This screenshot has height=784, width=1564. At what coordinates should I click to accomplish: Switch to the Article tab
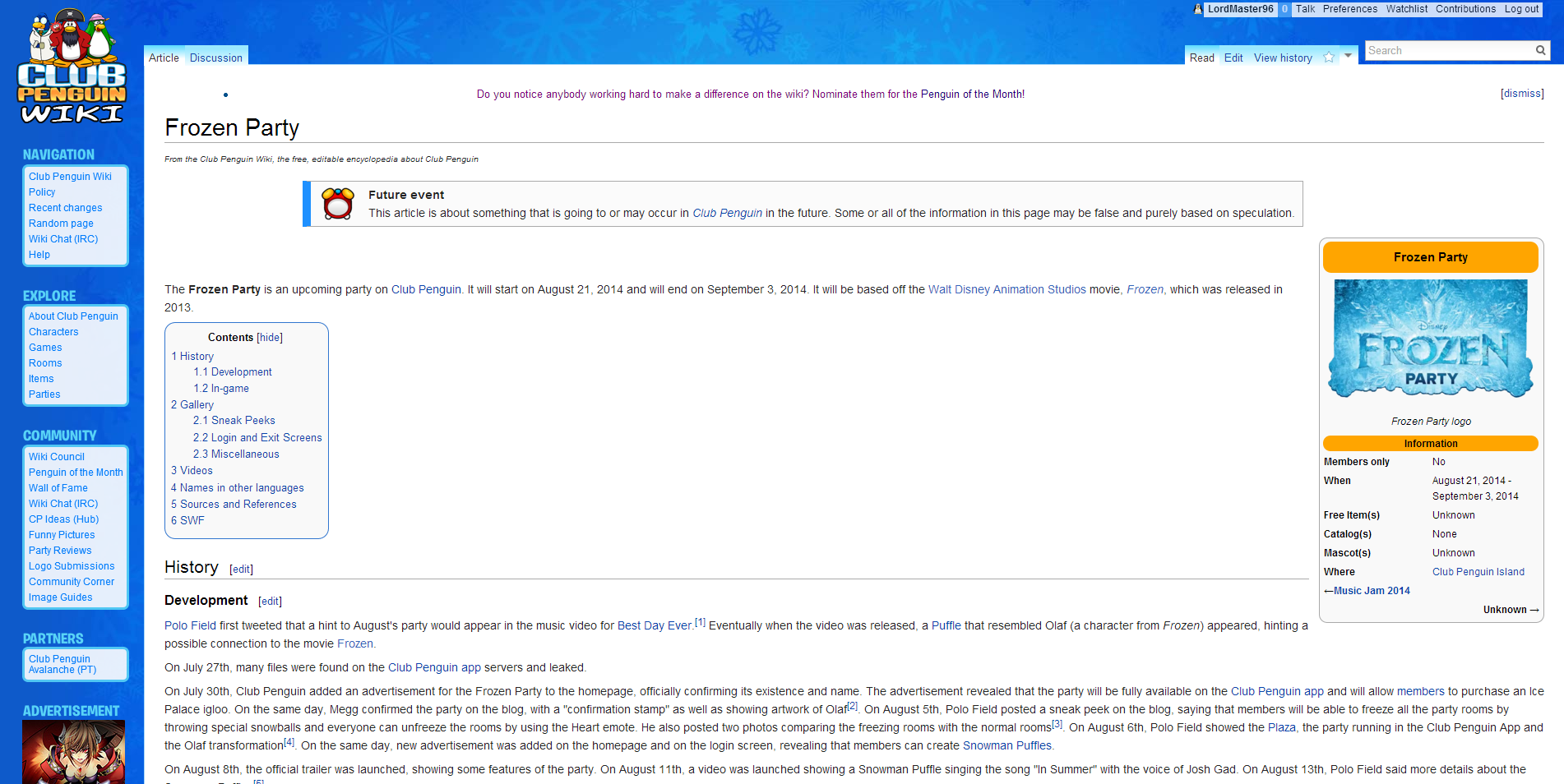pos(164,58)
